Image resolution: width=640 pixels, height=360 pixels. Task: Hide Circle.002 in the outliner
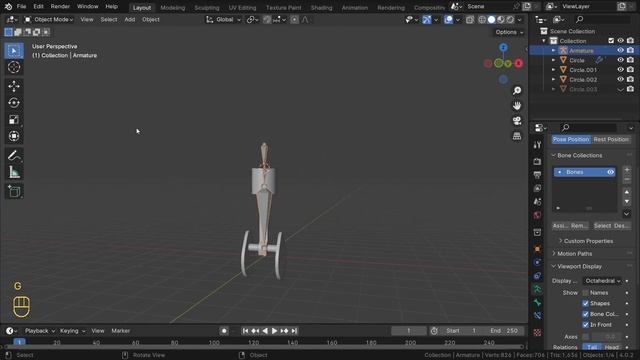(620, 79)
